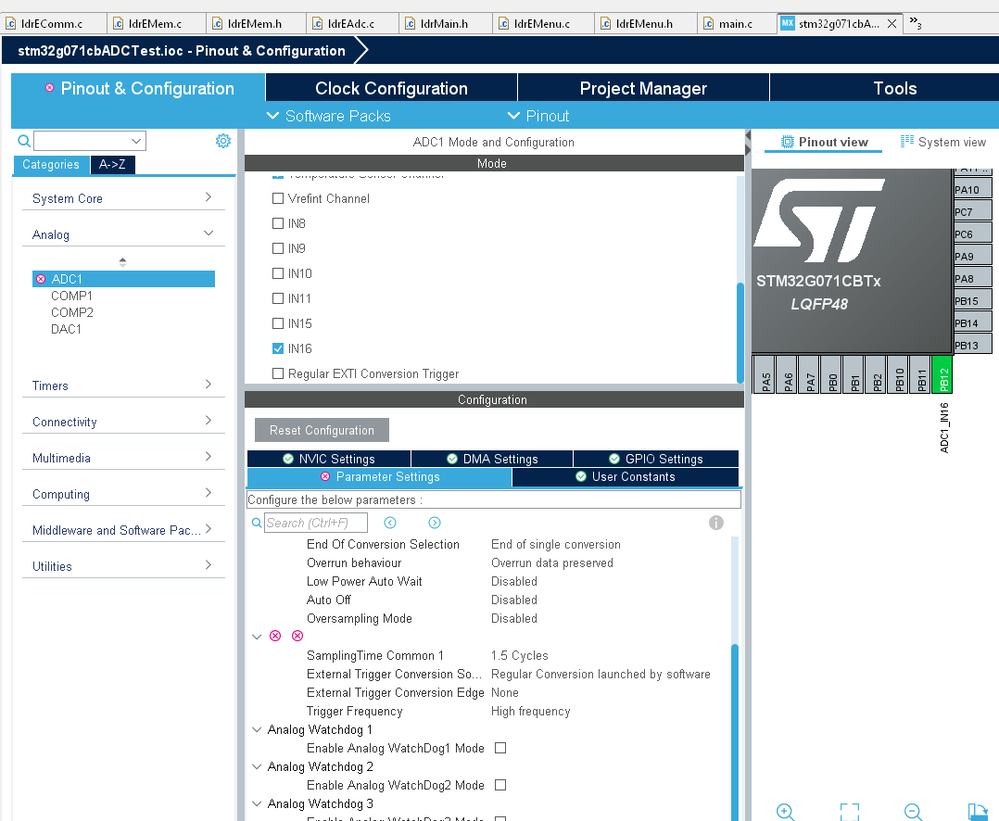Viewport: 999px width, 821px height.
Task: Click the parameter search magnifier icon
Action: click(x=257, y=523)
